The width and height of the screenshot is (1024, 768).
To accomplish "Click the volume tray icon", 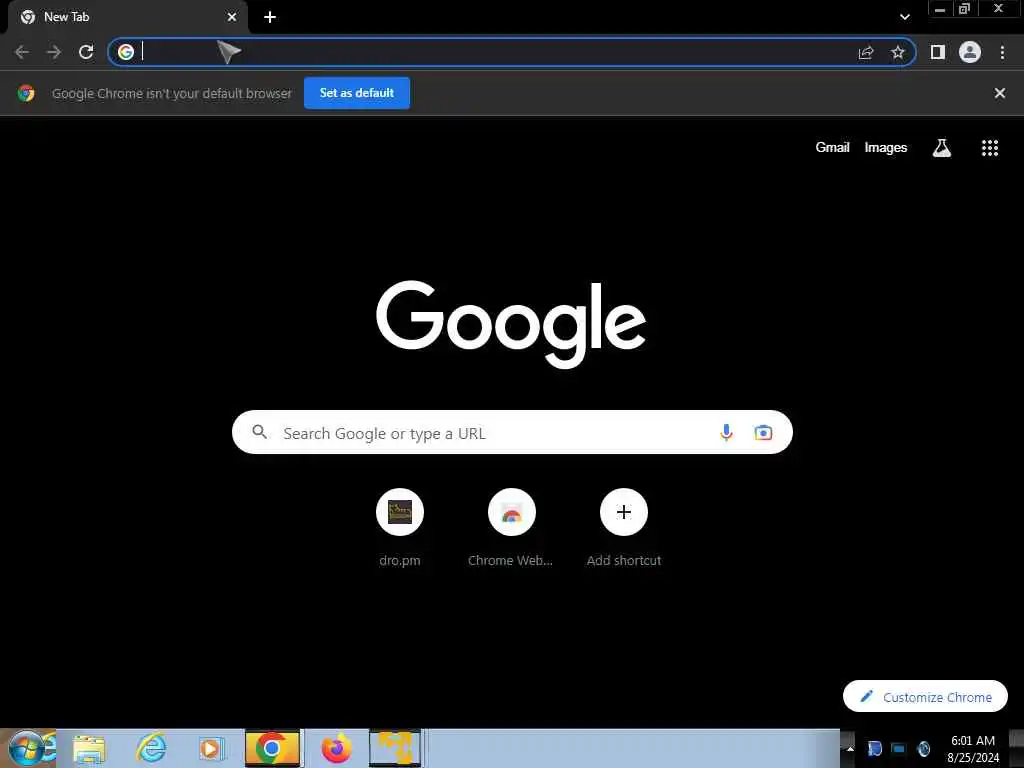I will (923, 748).
